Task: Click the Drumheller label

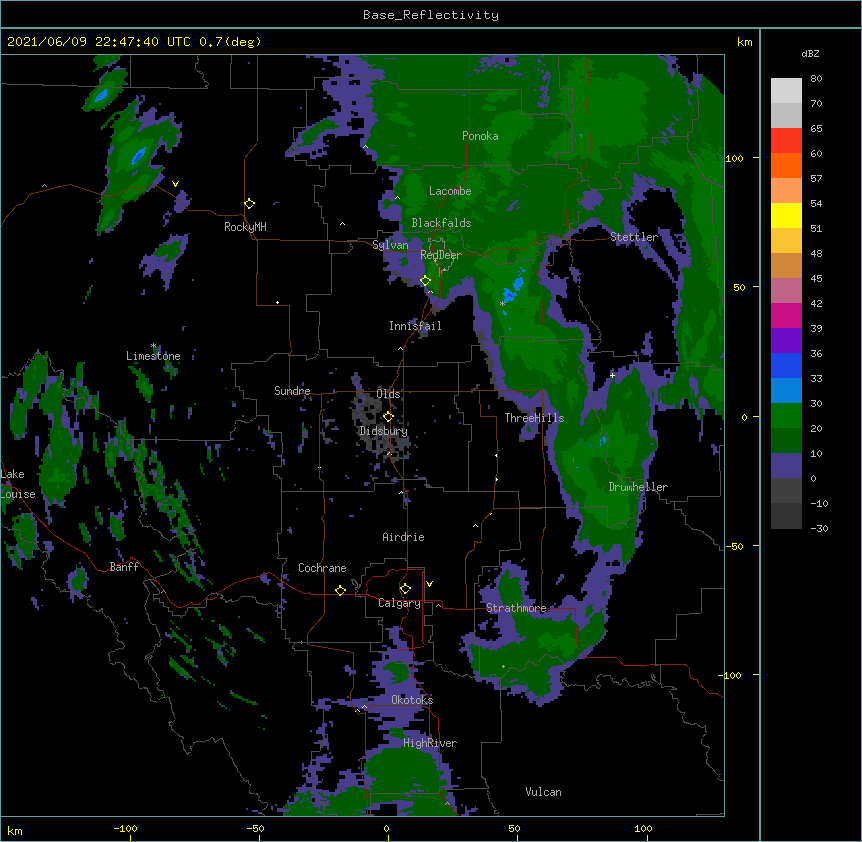Action: tap(638, 487)
